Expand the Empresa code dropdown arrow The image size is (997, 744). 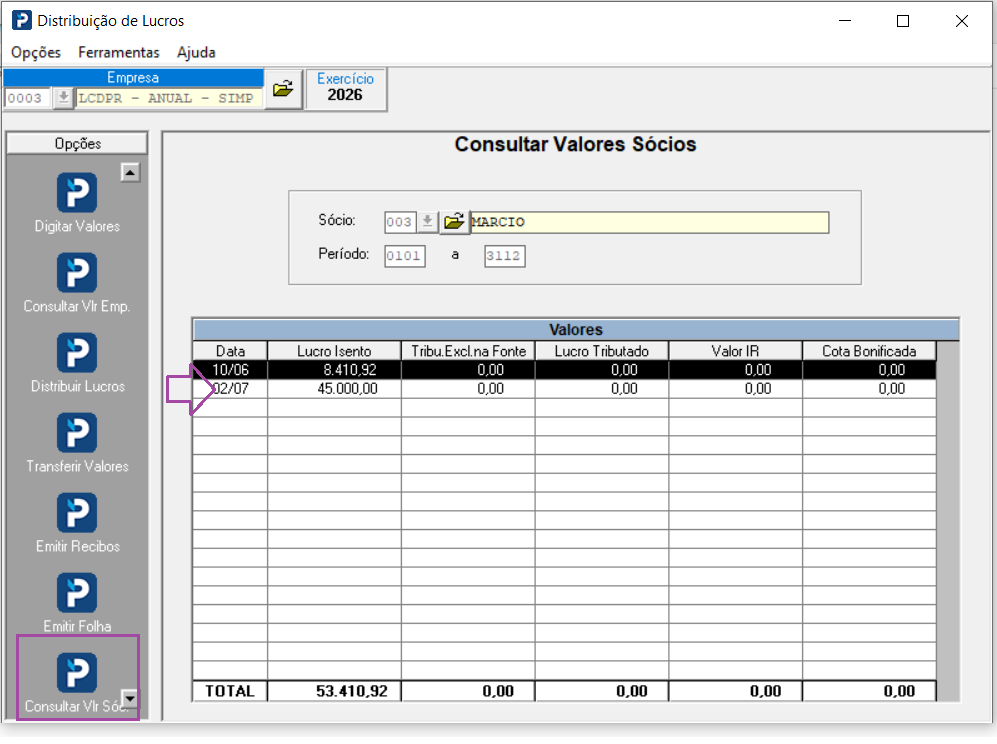click(63, 99)
